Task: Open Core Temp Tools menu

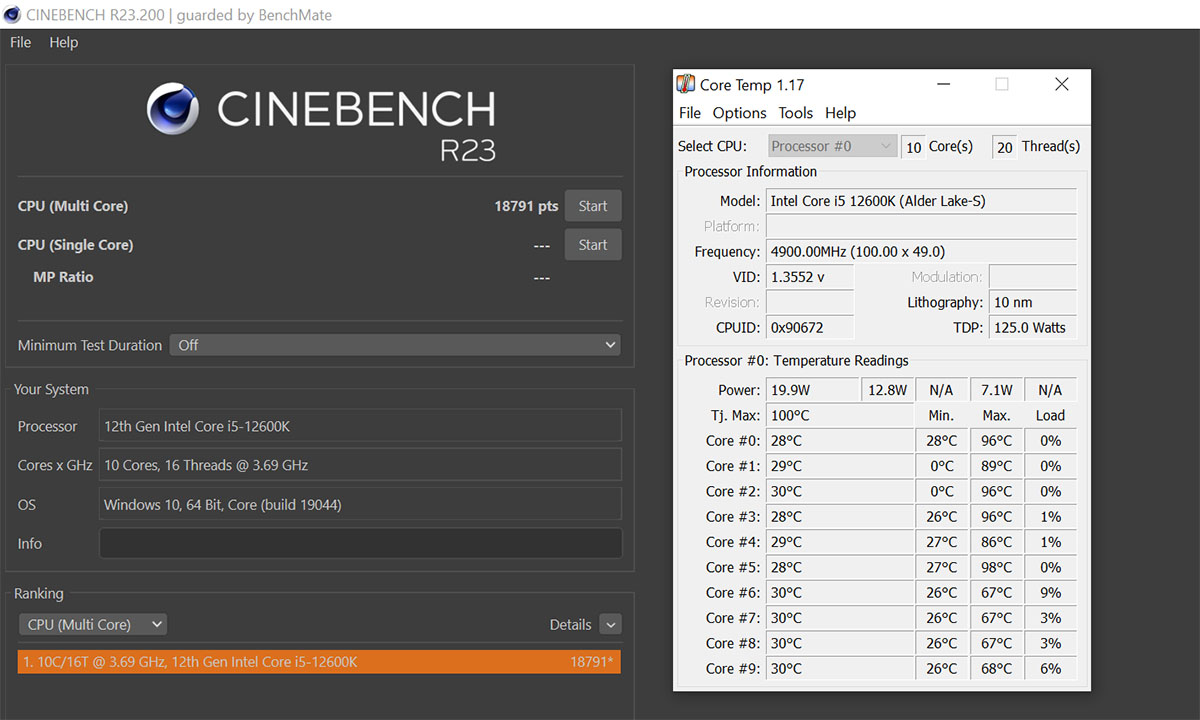Action: click(796, 113)
